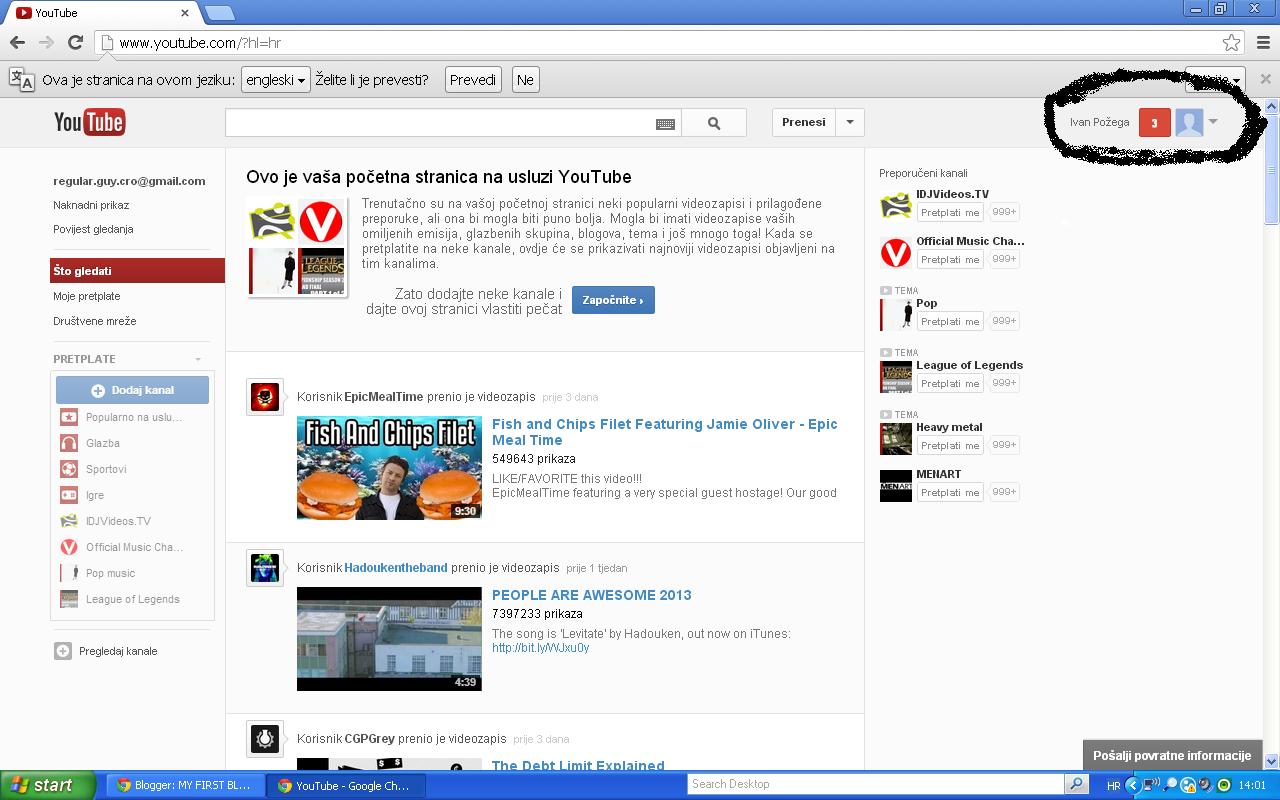Open the Igre category in the sidebar
Image resolution: width=1280 pixels, height=800 pixels.
pos(94,495)
